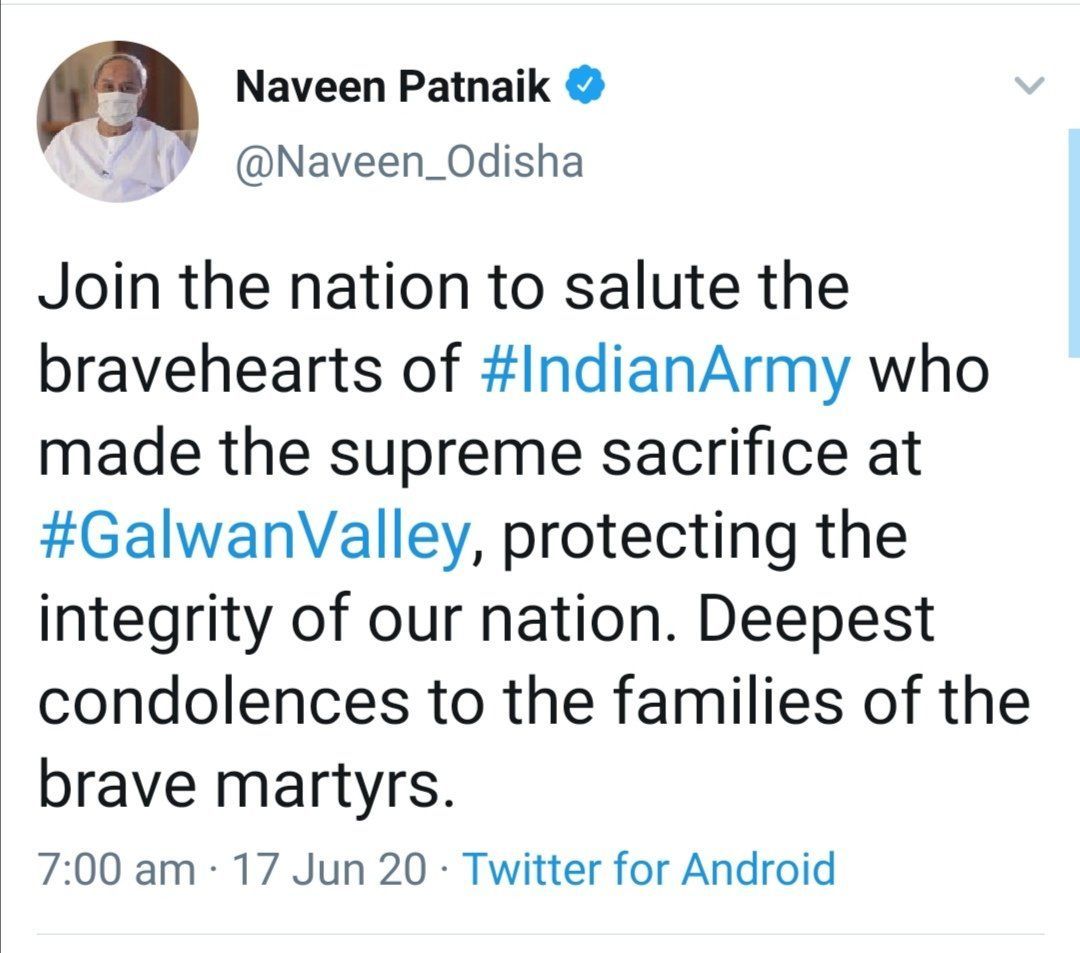This screenshot has width=1080, height=953.
Task: Click the 17 Jun 20 date
Action: (x=330, y=869)
